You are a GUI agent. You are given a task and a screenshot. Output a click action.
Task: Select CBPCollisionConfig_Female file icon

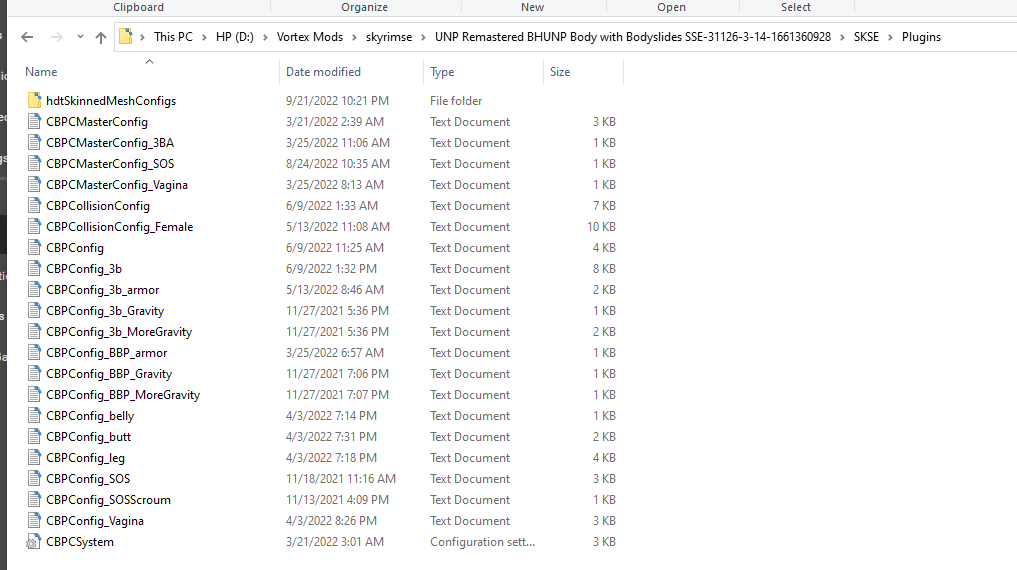(34, 226)
